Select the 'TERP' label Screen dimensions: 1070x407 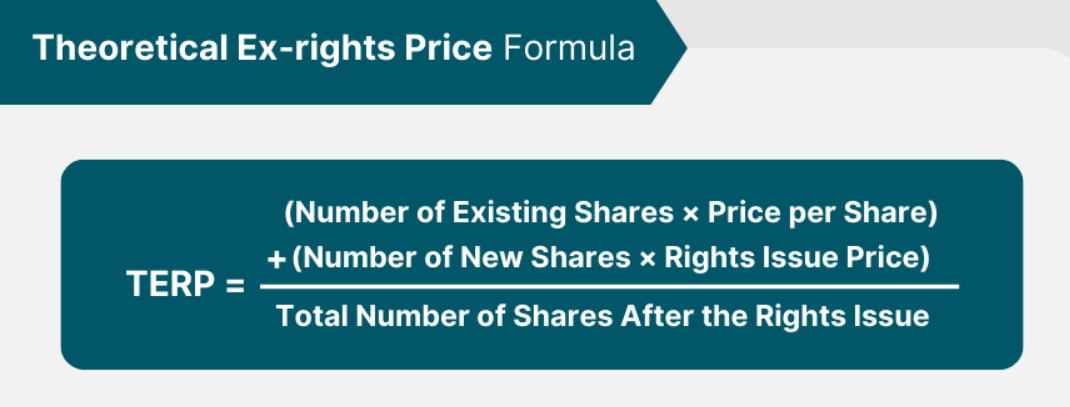click(171, 284)
